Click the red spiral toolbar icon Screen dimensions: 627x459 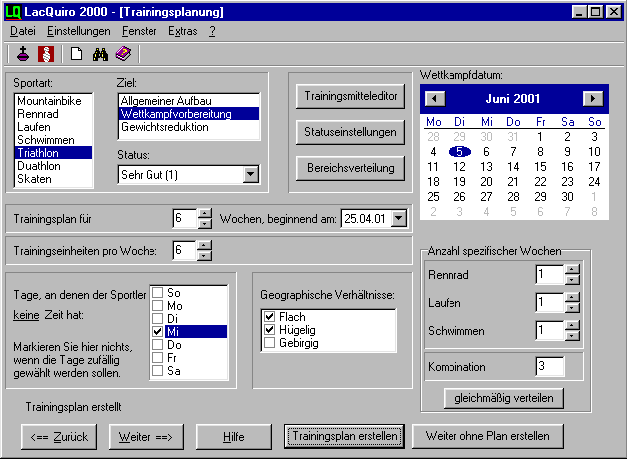[x=44, y=54]
